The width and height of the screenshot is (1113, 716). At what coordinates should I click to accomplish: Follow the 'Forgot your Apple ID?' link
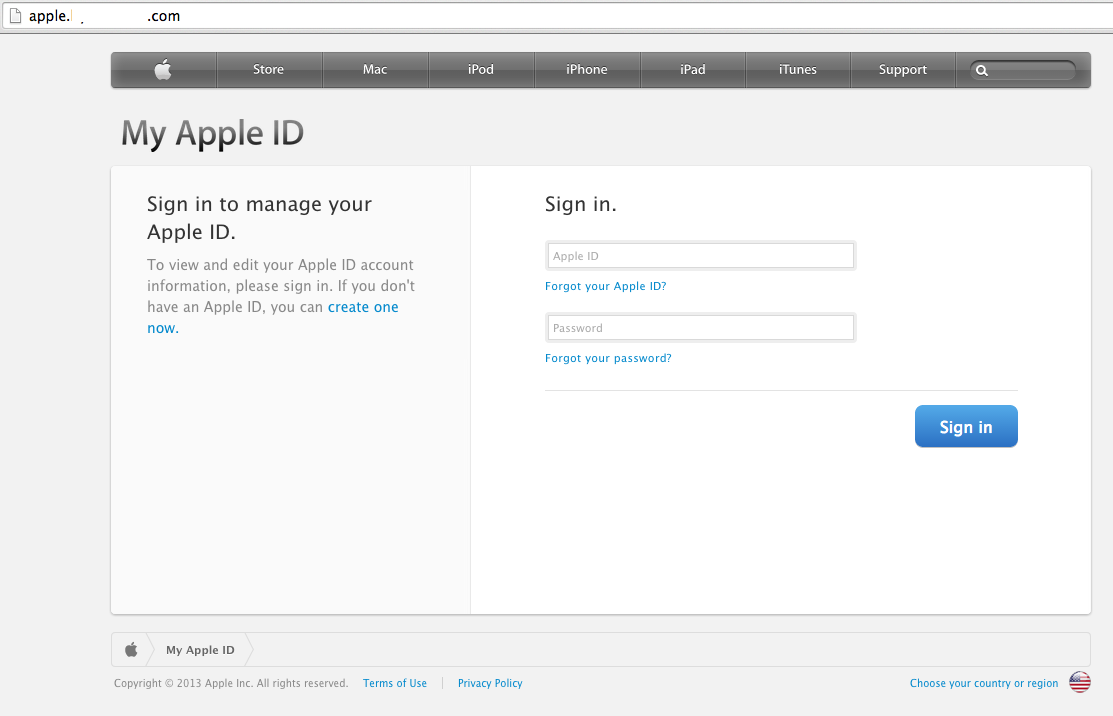(605, 286)
